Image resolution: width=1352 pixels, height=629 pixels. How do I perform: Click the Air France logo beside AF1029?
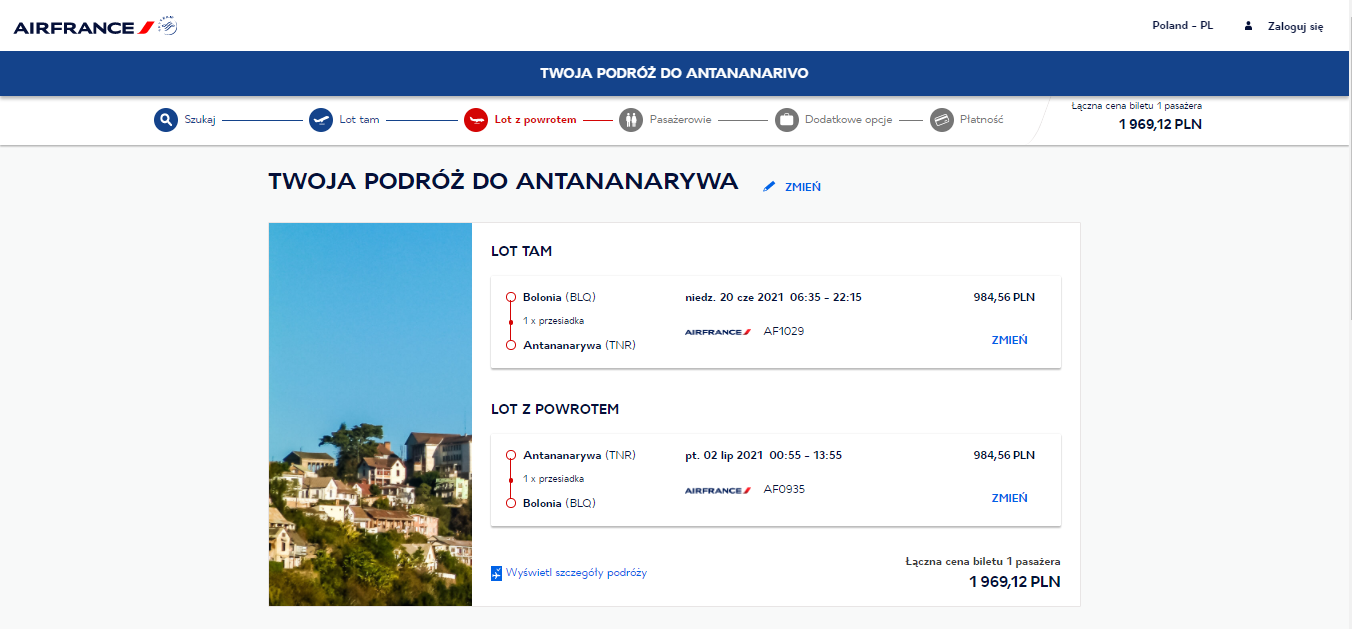(718, 332)
